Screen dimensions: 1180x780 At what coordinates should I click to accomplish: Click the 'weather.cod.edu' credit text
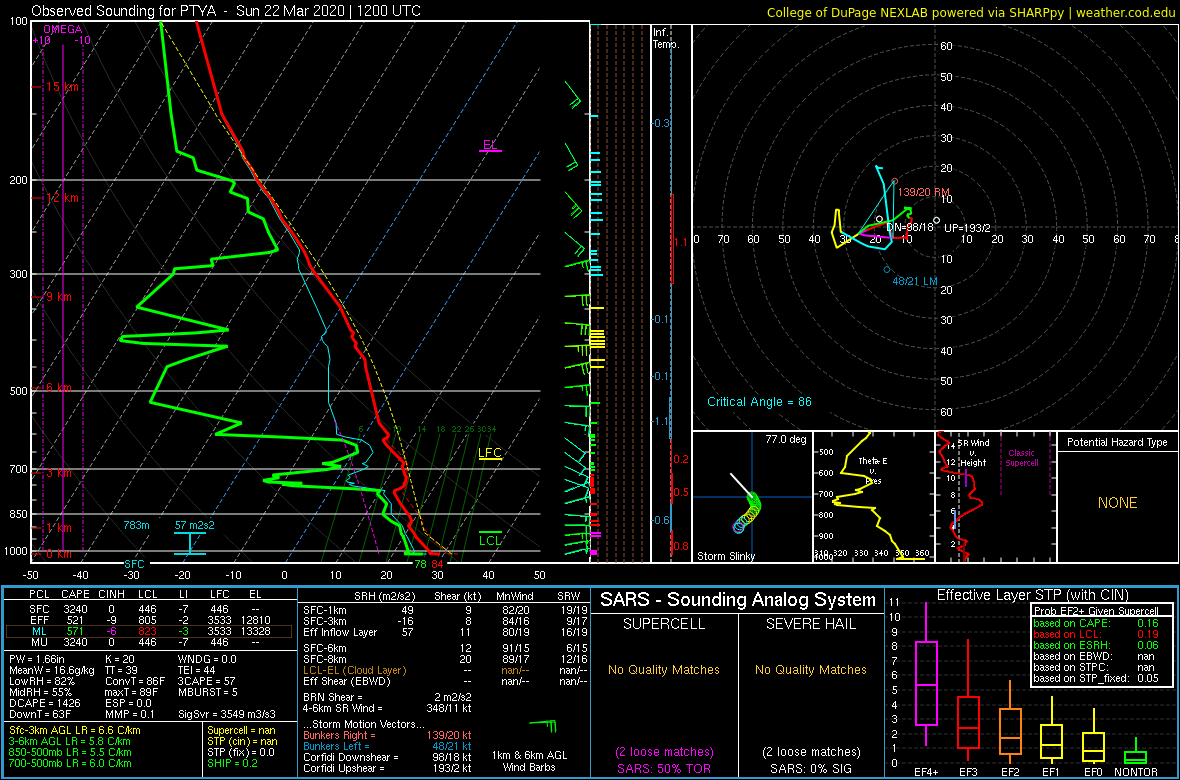[x=1127, y=11]
